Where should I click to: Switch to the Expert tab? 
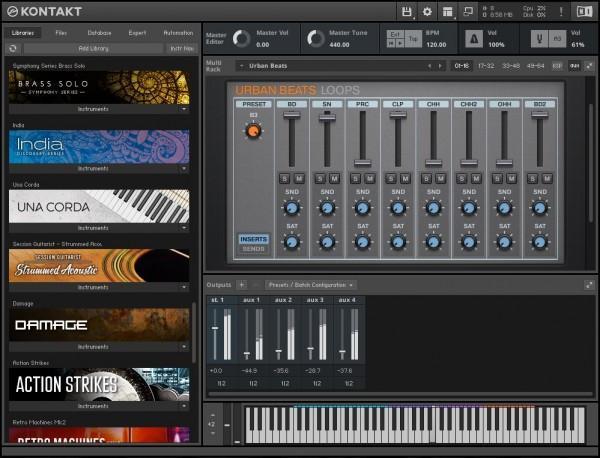click(137, 33)
